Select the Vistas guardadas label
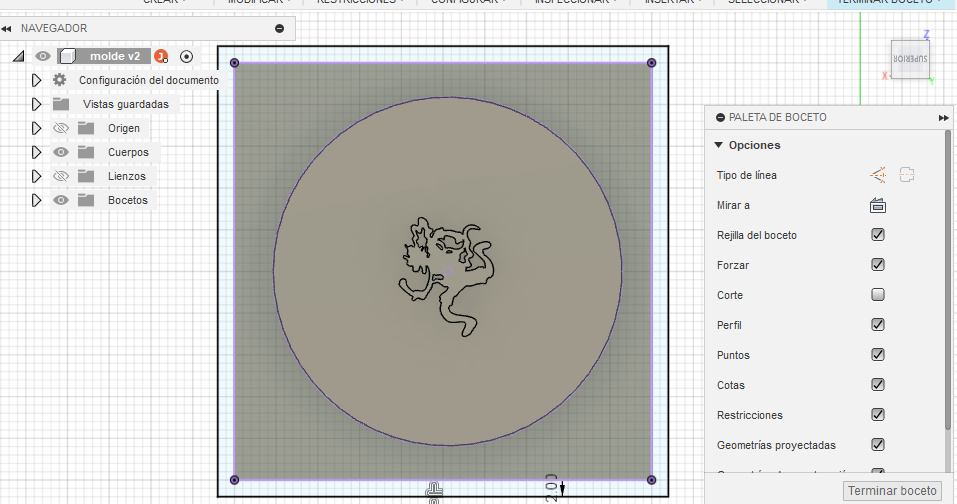 tap(126, 104)
